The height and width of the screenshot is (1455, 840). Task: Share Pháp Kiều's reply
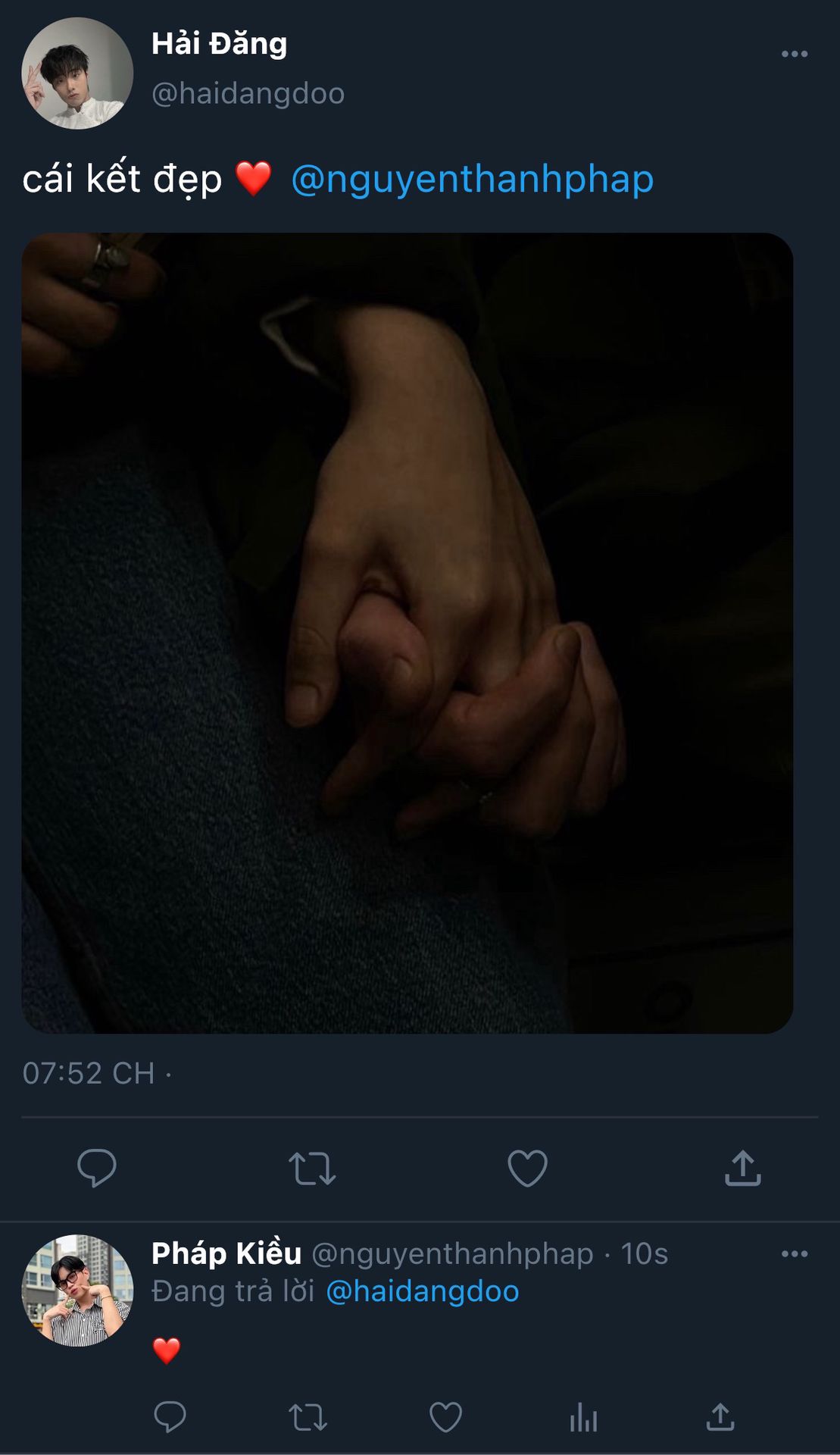click(720, 1416)
